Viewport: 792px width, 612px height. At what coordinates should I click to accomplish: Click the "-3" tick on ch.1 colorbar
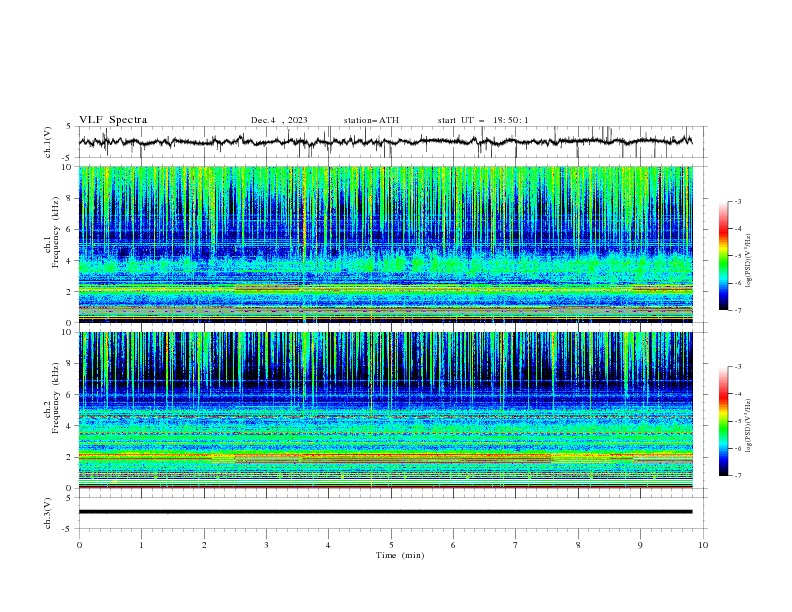pyautogui.click(x=738, y=201)
